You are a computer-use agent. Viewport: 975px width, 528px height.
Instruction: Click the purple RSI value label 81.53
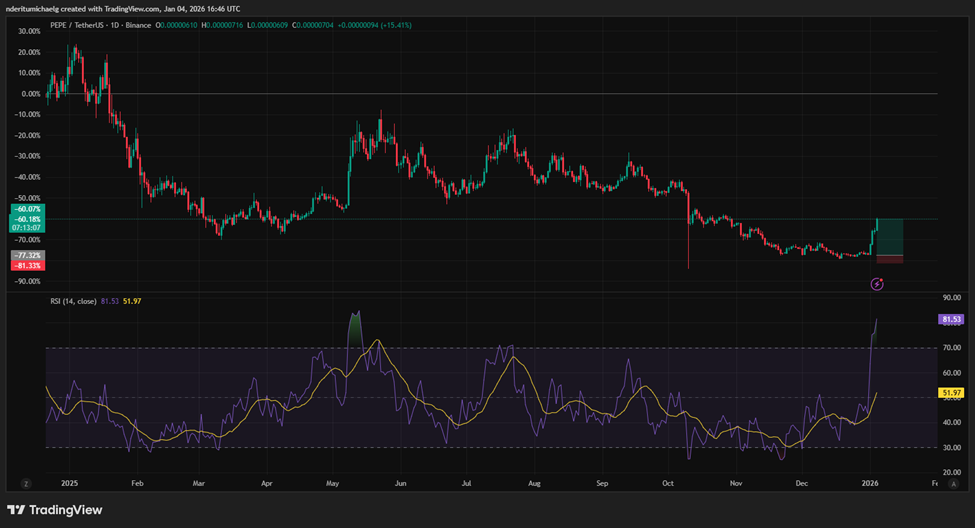coord(951,320)
